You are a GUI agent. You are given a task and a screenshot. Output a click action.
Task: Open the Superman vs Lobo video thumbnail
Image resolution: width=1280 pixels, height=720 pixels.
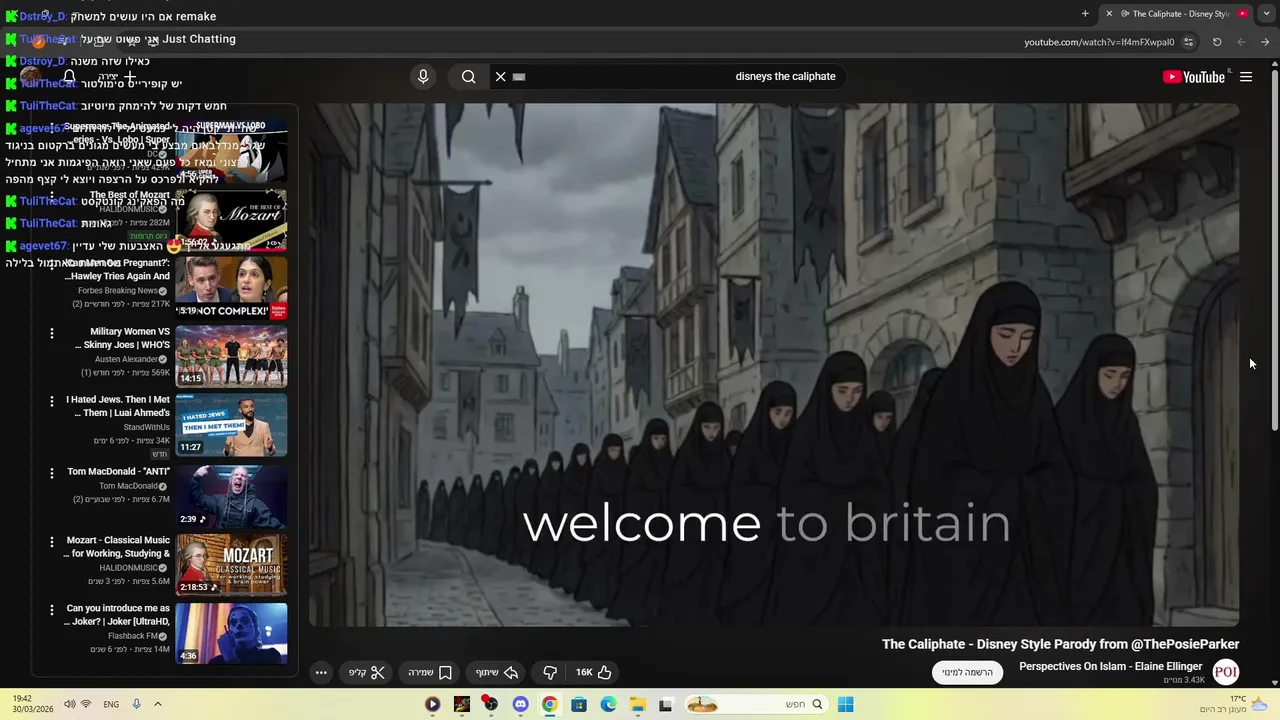[231, 152]
